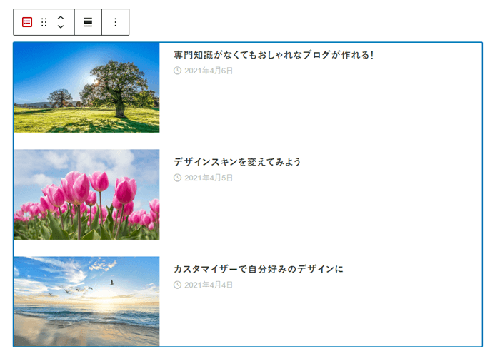Open the post titled 専門知識がなくてもおしゃれなブログが作れる!
500x361 pixels.
274,55
